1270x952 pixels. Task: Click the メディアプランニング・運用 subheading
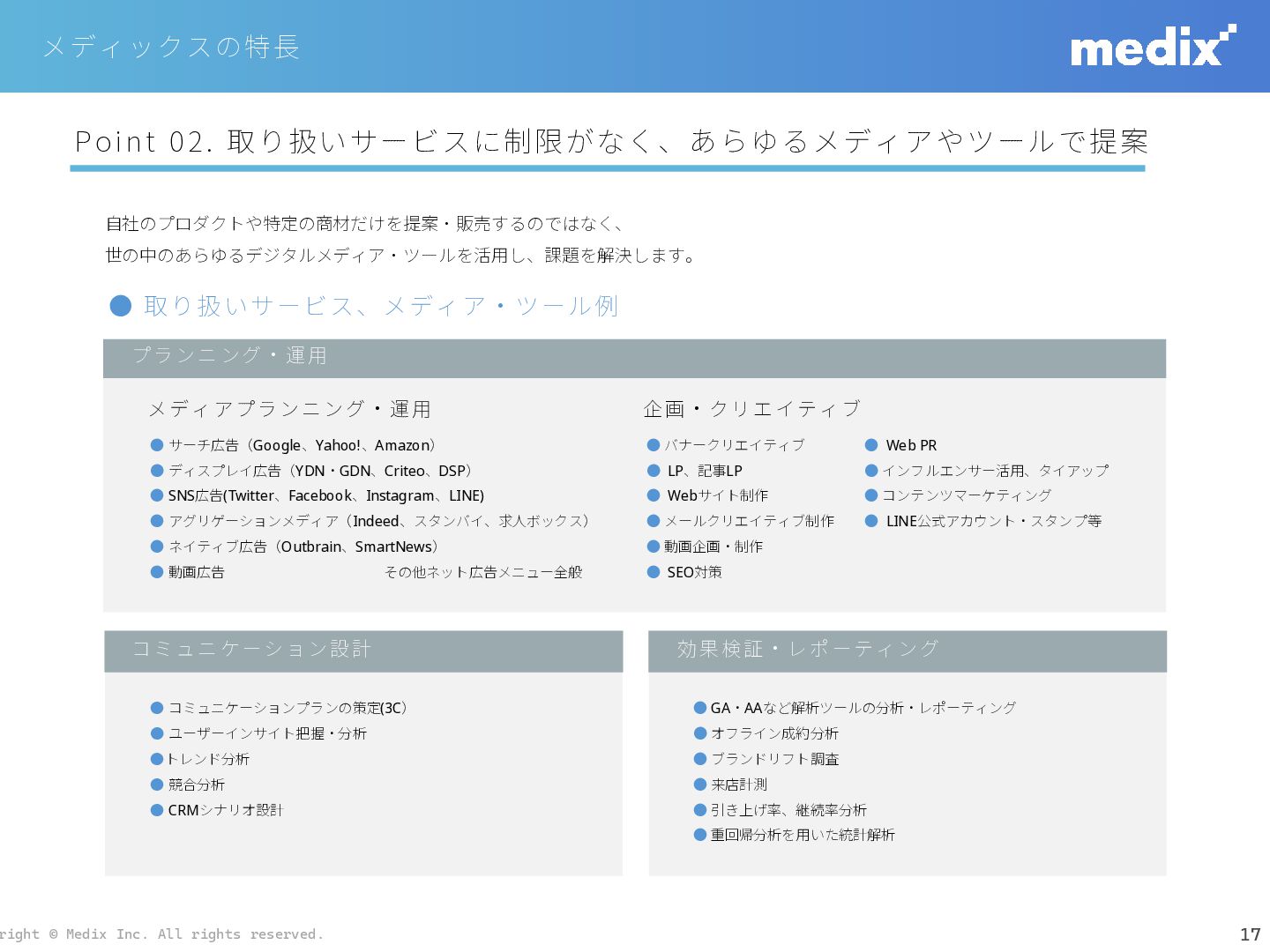tap(289, 409)
